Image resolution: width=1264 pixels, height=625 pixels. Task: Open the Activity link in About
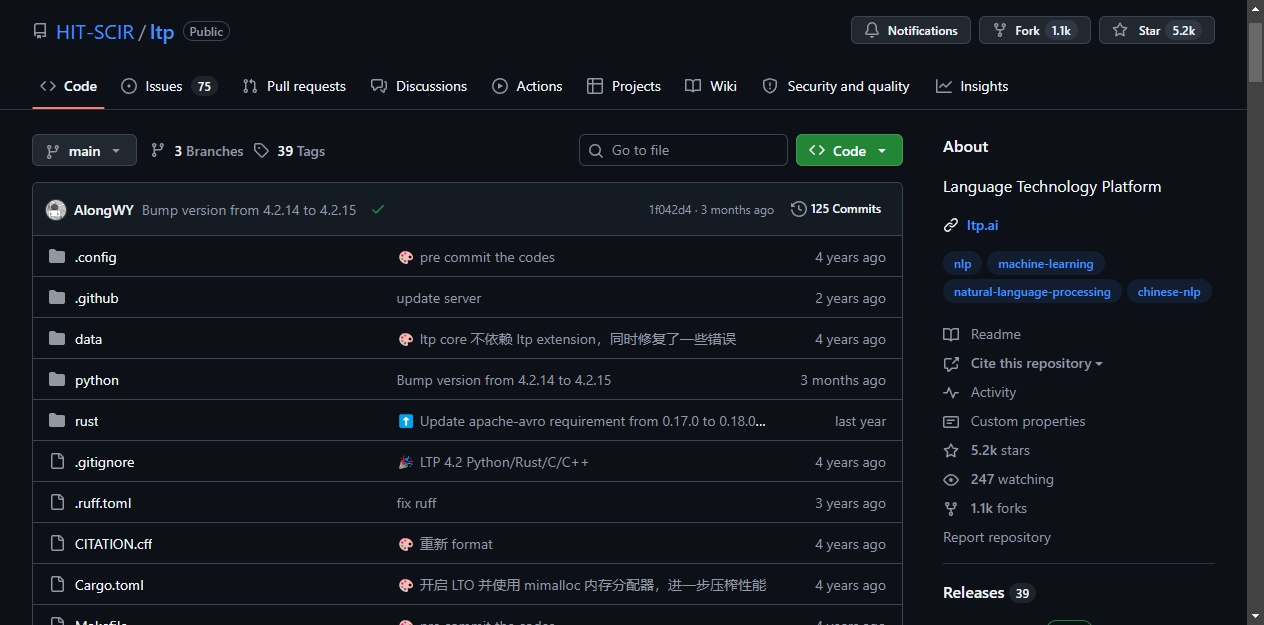(x=980, y=392)
